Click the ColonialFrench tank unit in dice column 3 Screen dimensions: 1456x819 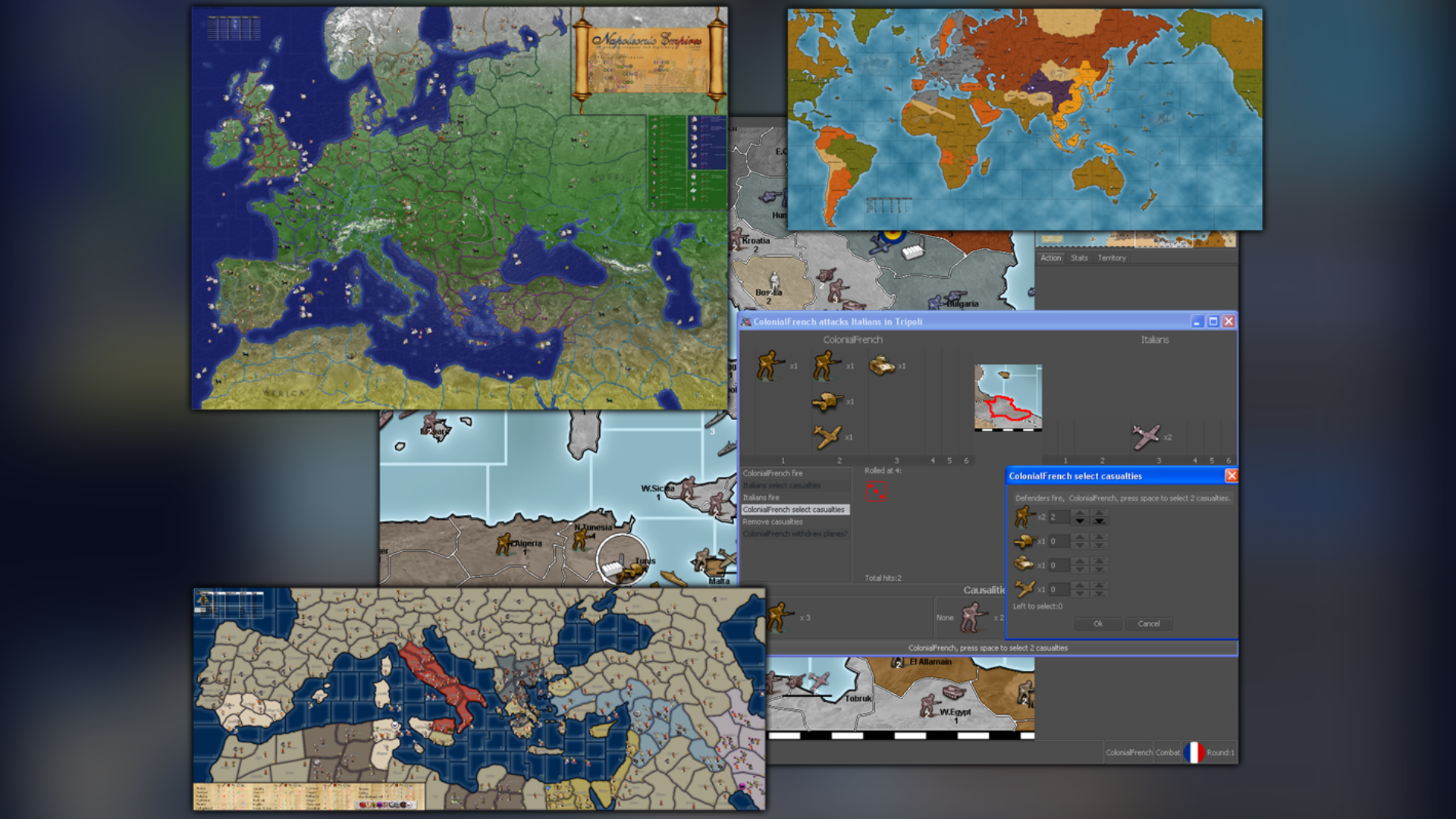click(x=881, y=366)
